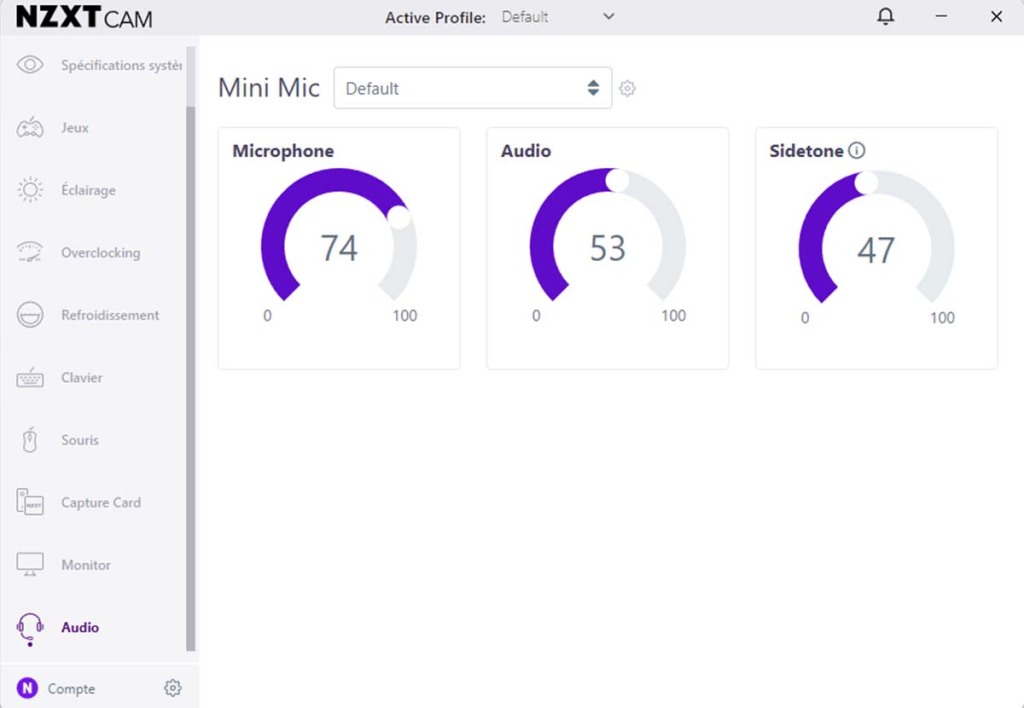The width and height of the screenshot is (1024, 708).
Task: Click the Audio volume dial knob
Action: pyautogui.click(x=618, y=180)
